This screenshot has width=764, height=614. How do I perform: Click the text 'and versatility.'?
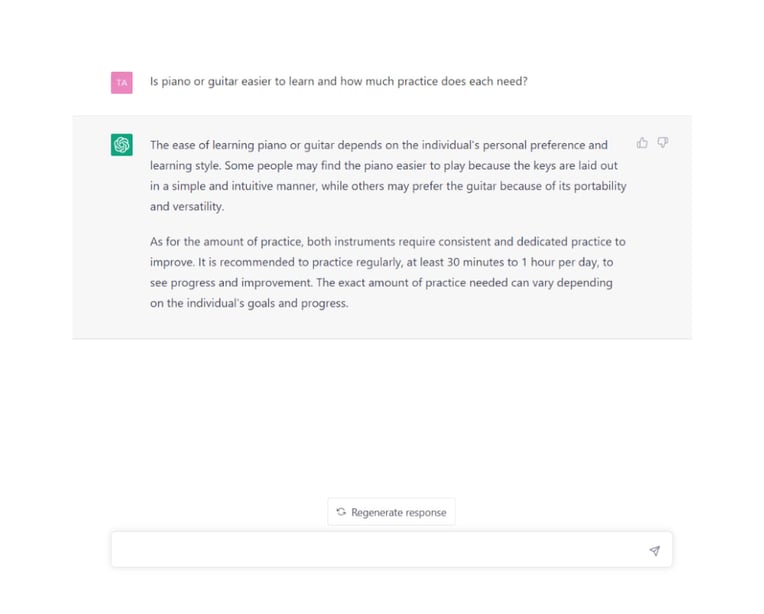(187, 207)
